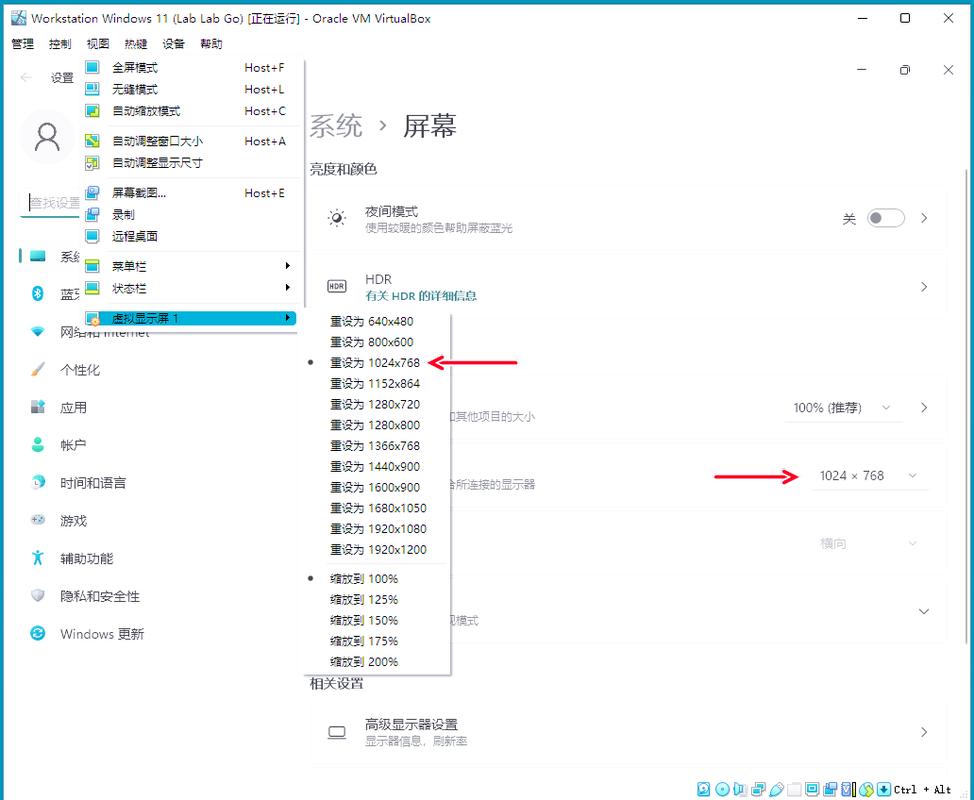974x800 pixels.
Task: Choose 缩放到 175% scale option
Action: [x=364, y=641]
